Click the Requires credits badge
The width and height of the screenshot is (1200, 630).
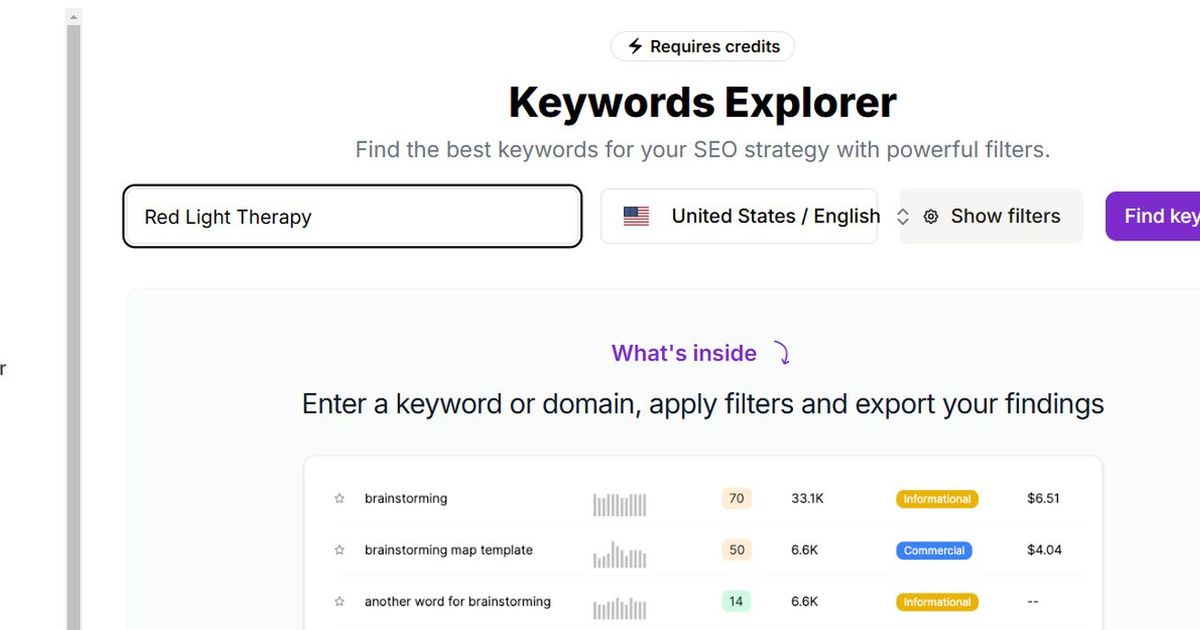(702, 46)
